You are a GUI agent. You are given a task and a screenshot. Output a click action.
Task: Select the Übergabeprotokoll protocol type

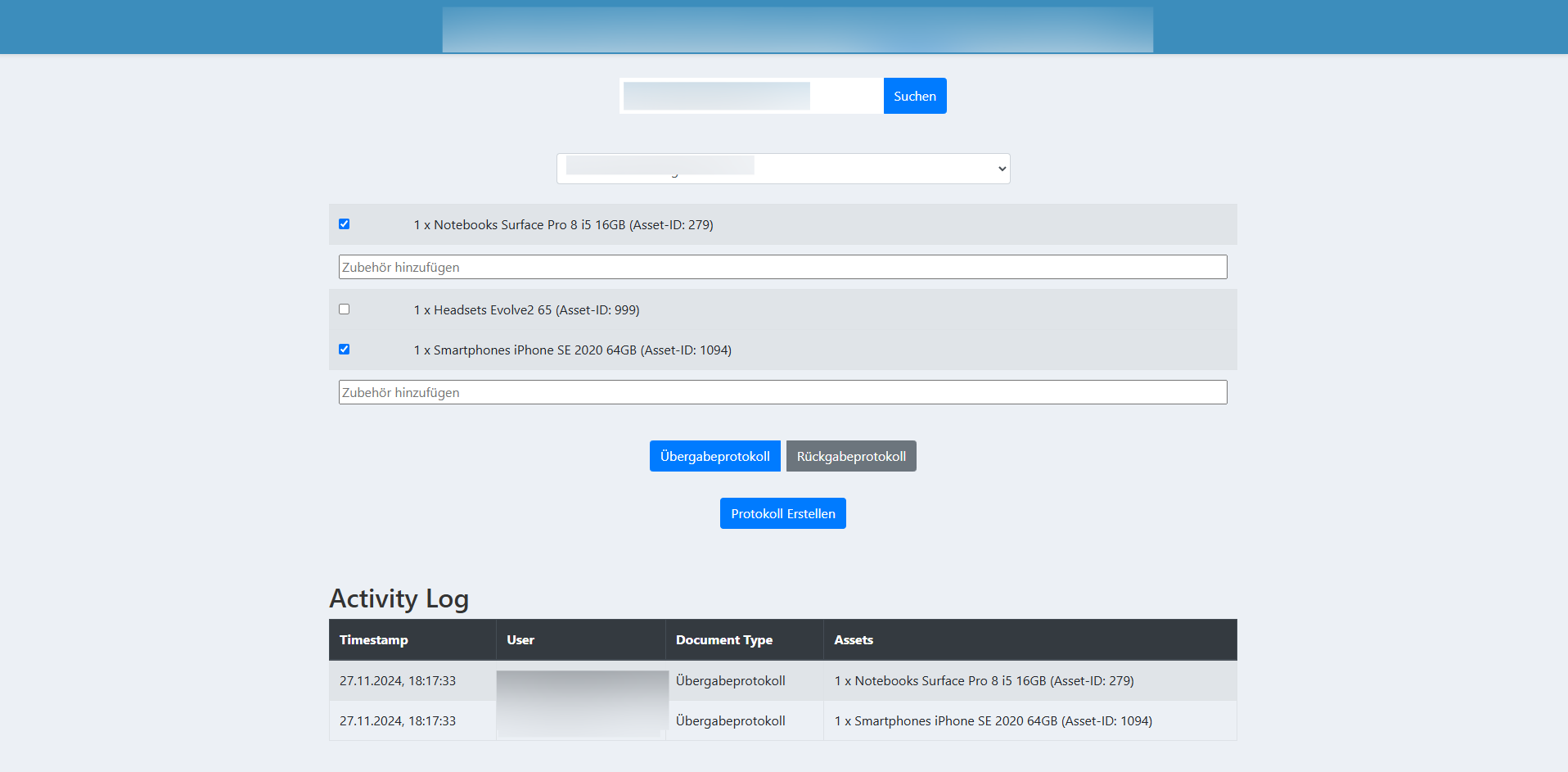tap(714, 456)
